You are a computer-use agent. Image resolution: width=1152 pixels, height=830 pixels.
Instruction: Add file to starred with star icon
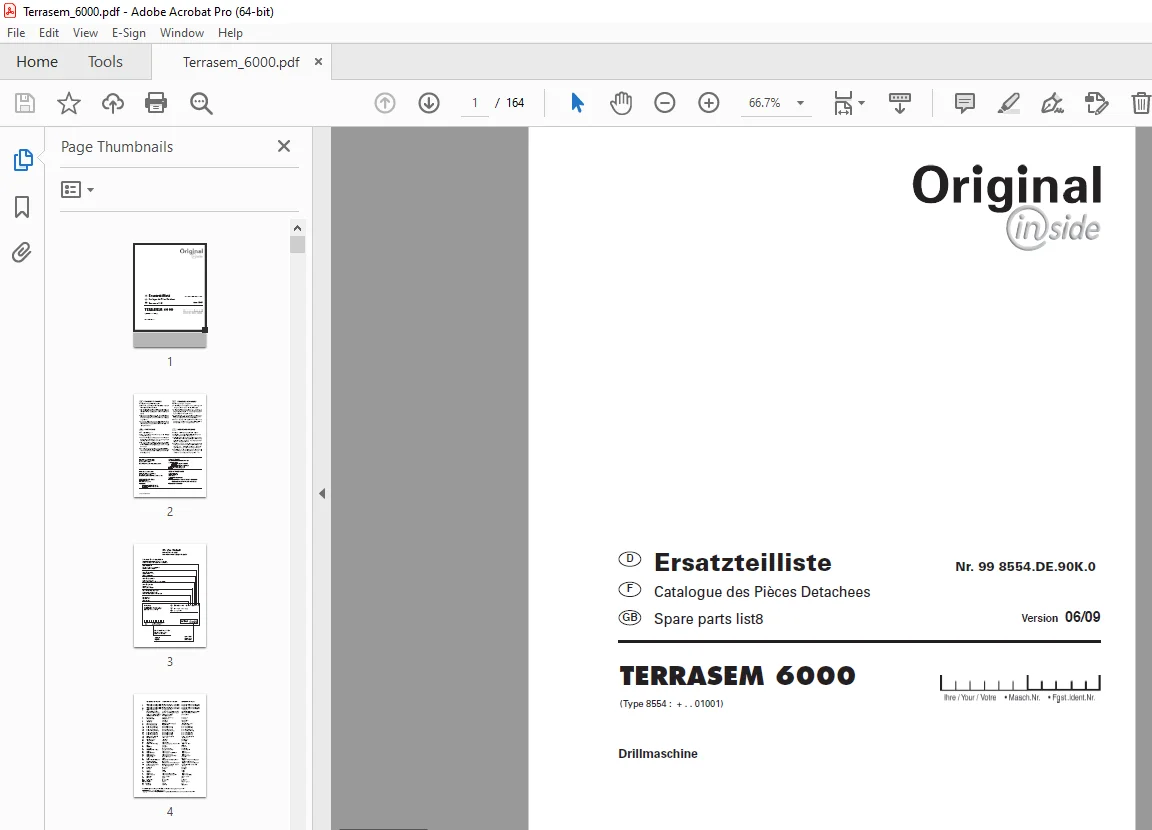[69, 103]
